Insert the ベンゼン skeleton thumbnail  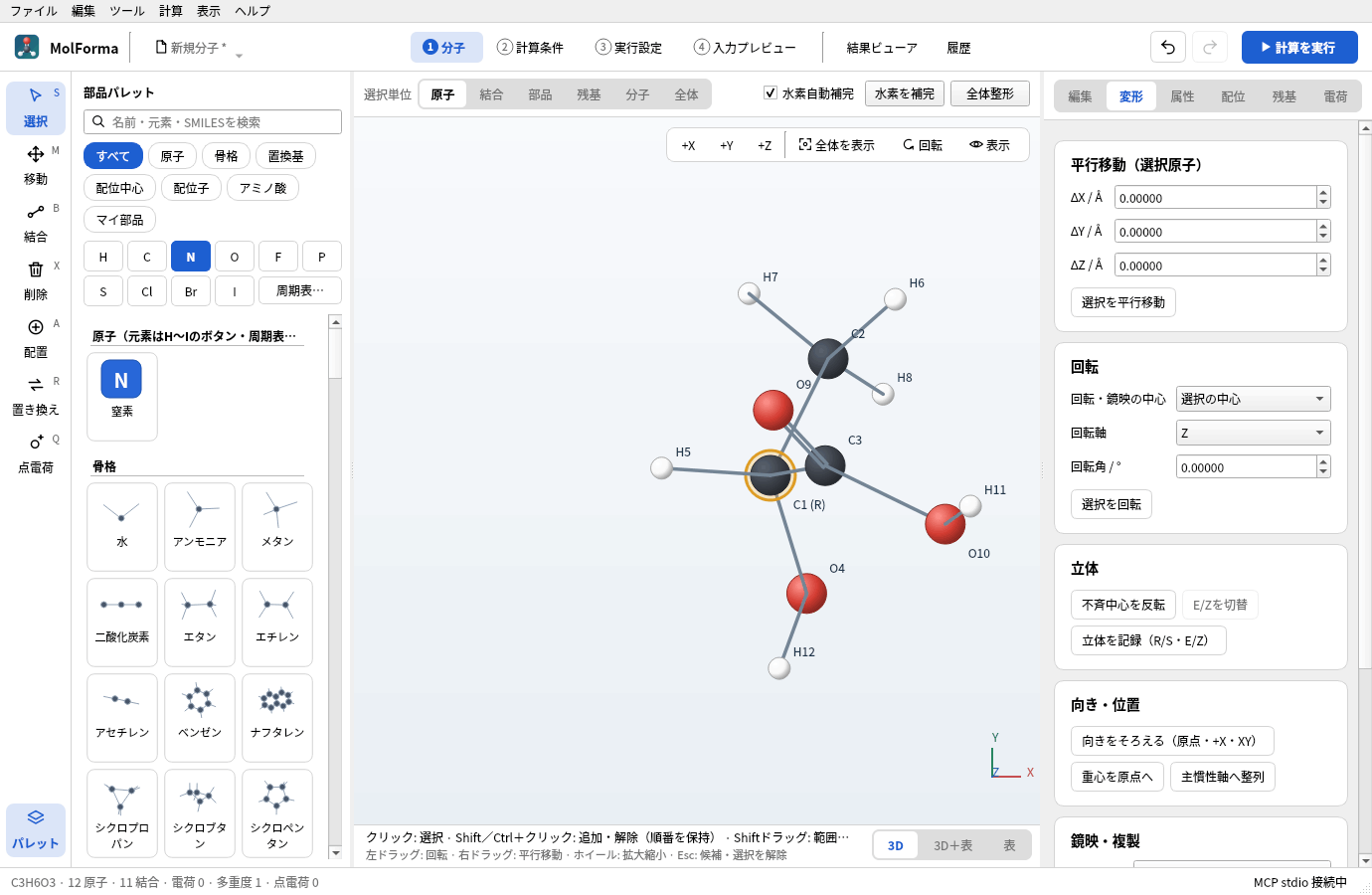pyautogui.click(x=200, y=717)
